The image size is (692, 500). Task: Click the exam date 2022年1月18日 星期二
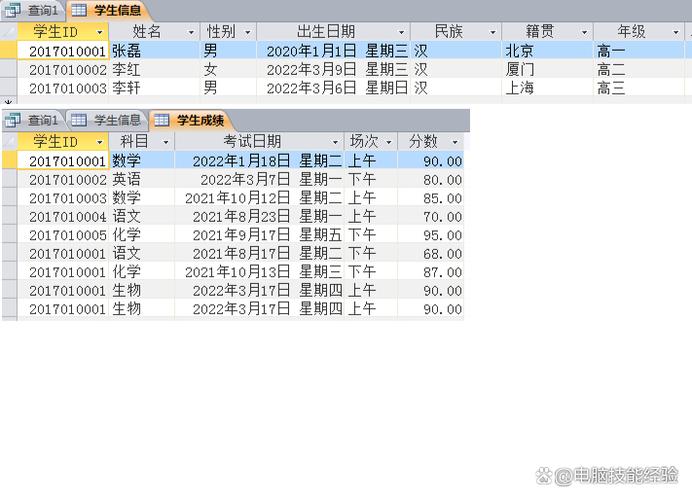pos(260,161)
